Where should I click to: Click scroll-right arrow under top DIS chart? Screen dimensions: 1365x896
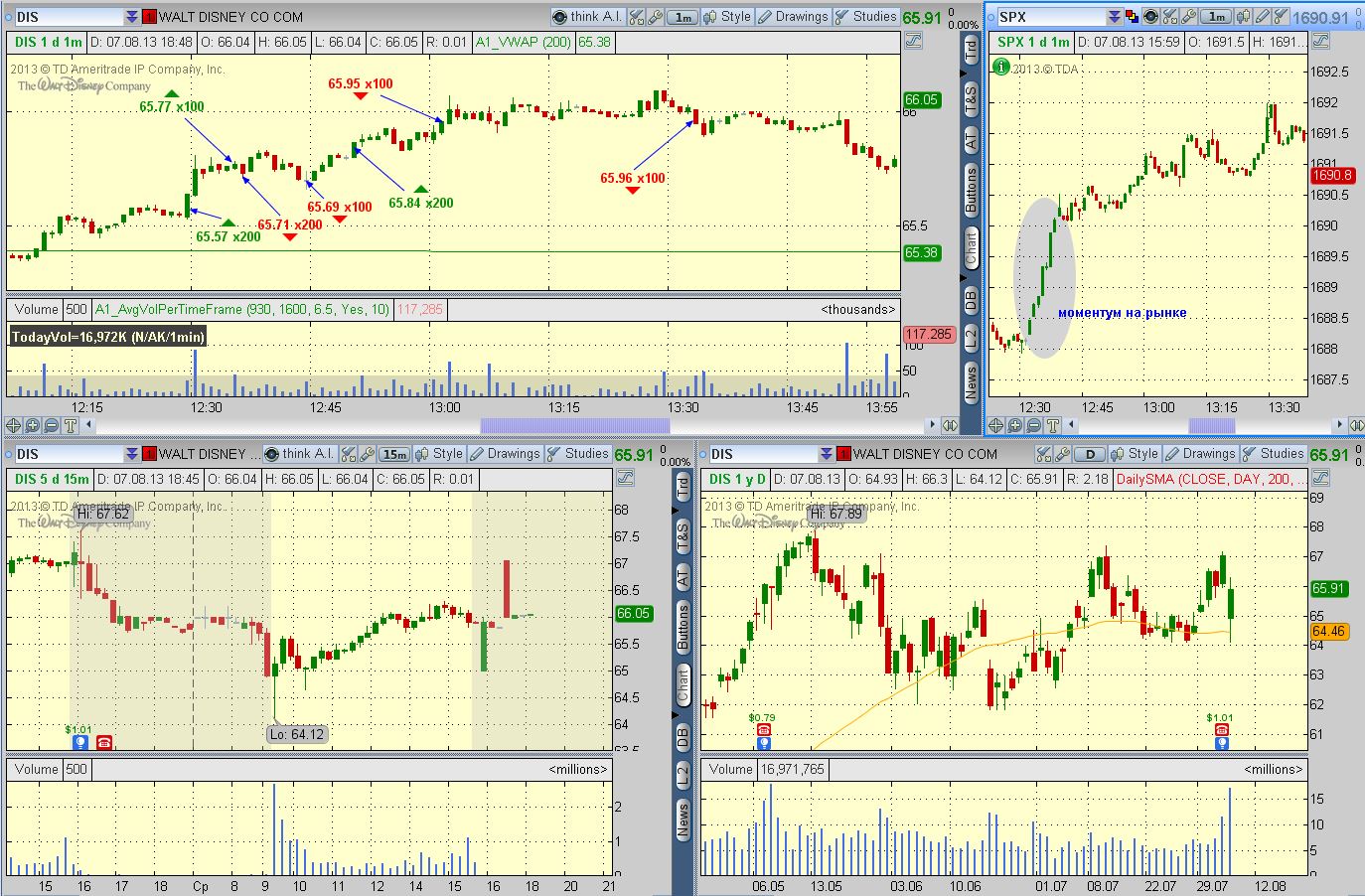[x=932, y=425]
